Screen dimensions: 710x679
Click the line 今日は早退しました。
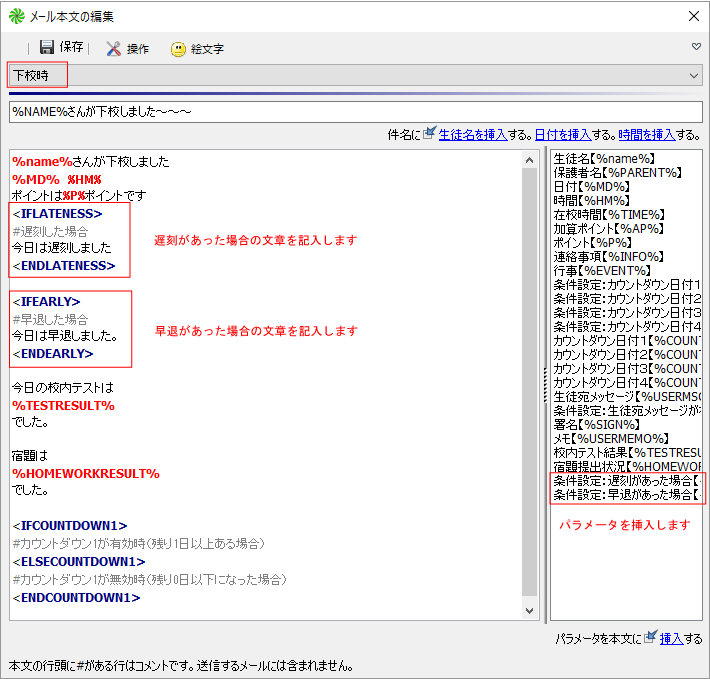[x=65, y=335]
